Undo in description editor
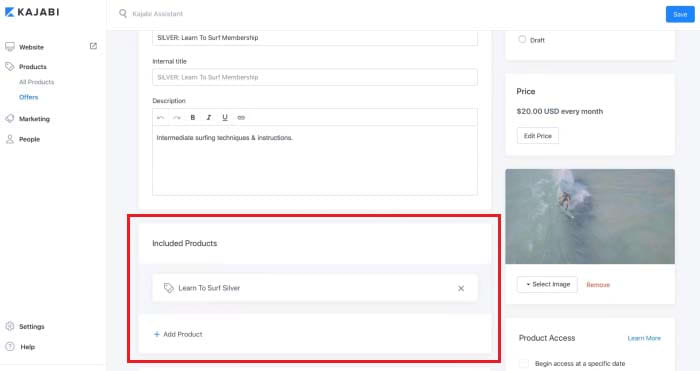Image resolution: width=700 pixels, height=371 pixels. (161, 117)
